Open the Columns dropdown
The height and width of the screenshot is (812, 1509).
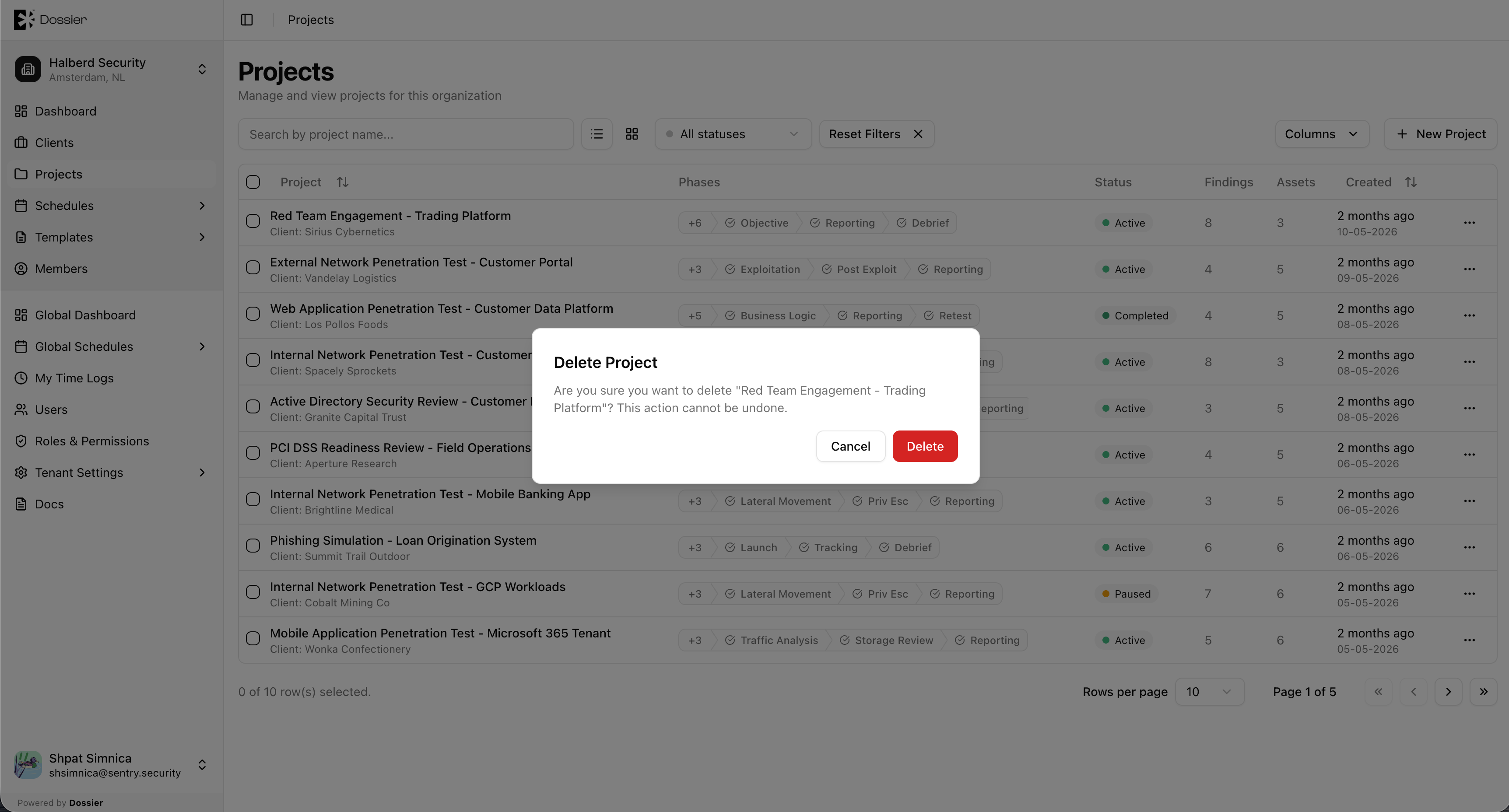pyautogui.click(x=1322, y=134)
